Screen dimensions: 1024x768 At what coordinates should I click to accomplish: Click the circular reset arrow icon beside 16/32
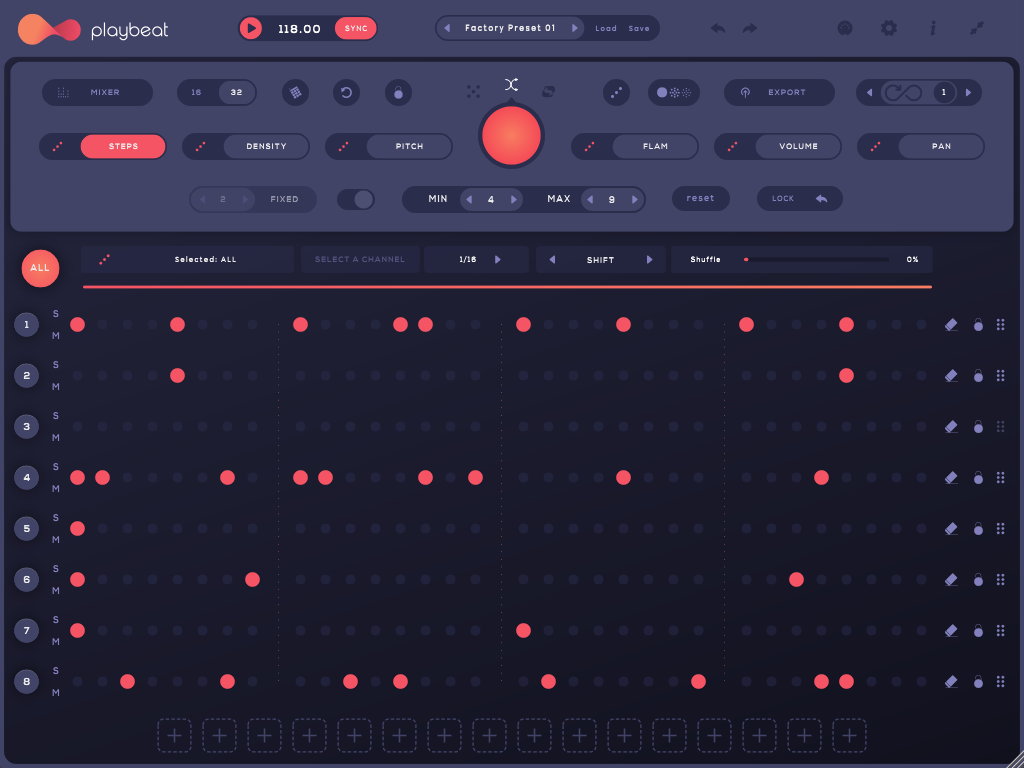(x=346, y=93)
